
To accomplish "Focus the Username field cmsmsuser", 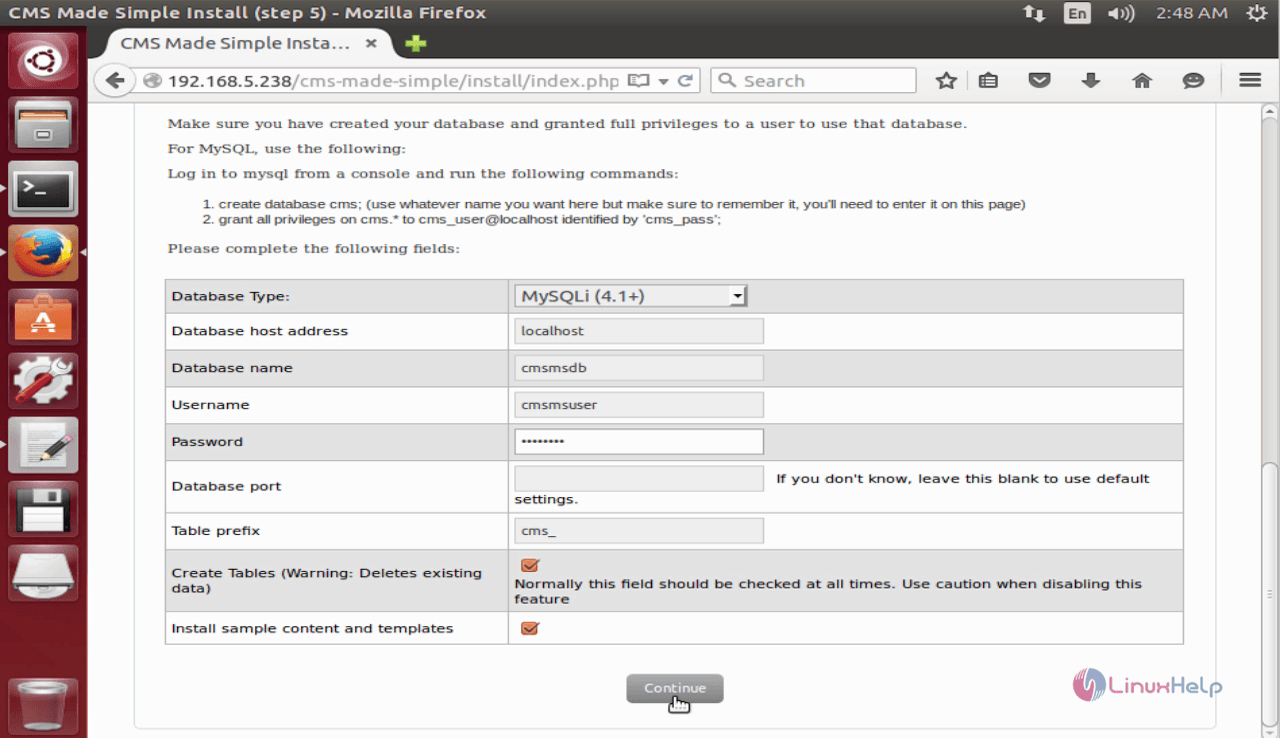I will point(639,405).
